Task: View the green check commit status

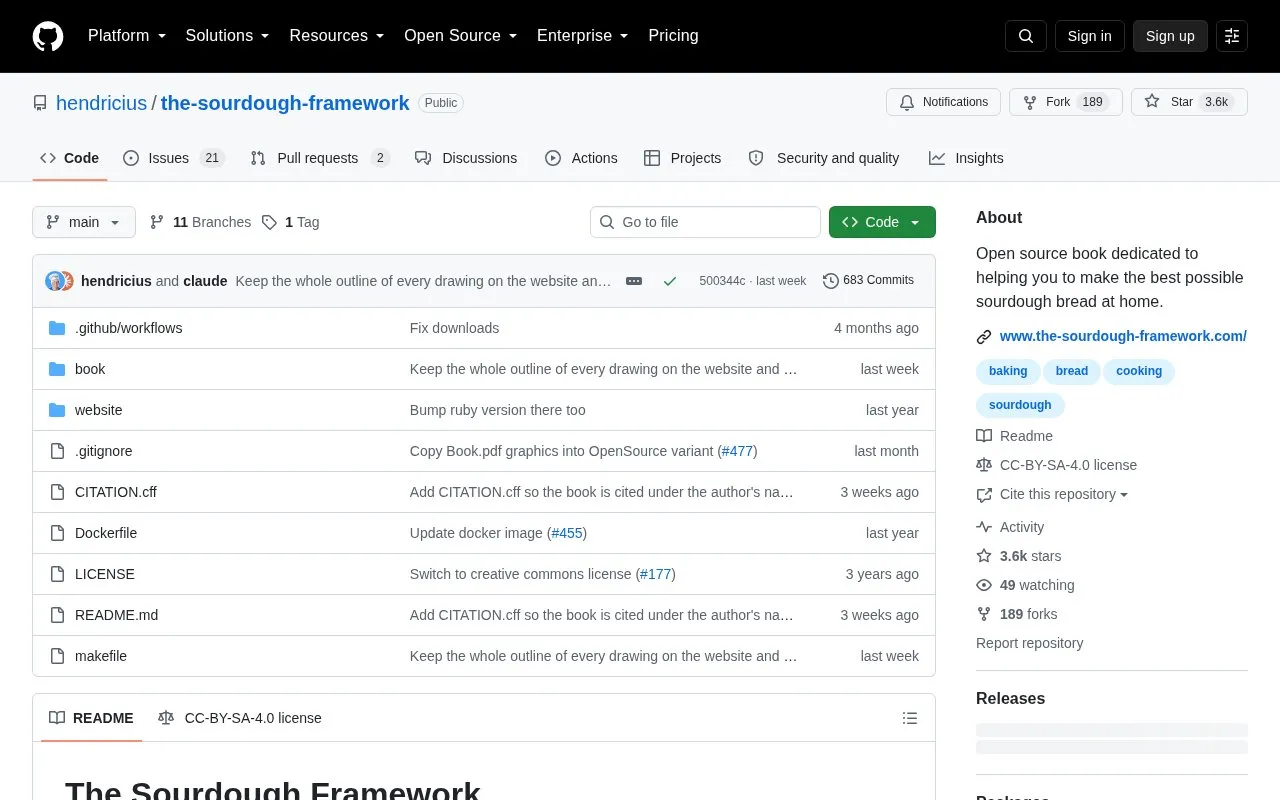Action: [x=670, y=281]
